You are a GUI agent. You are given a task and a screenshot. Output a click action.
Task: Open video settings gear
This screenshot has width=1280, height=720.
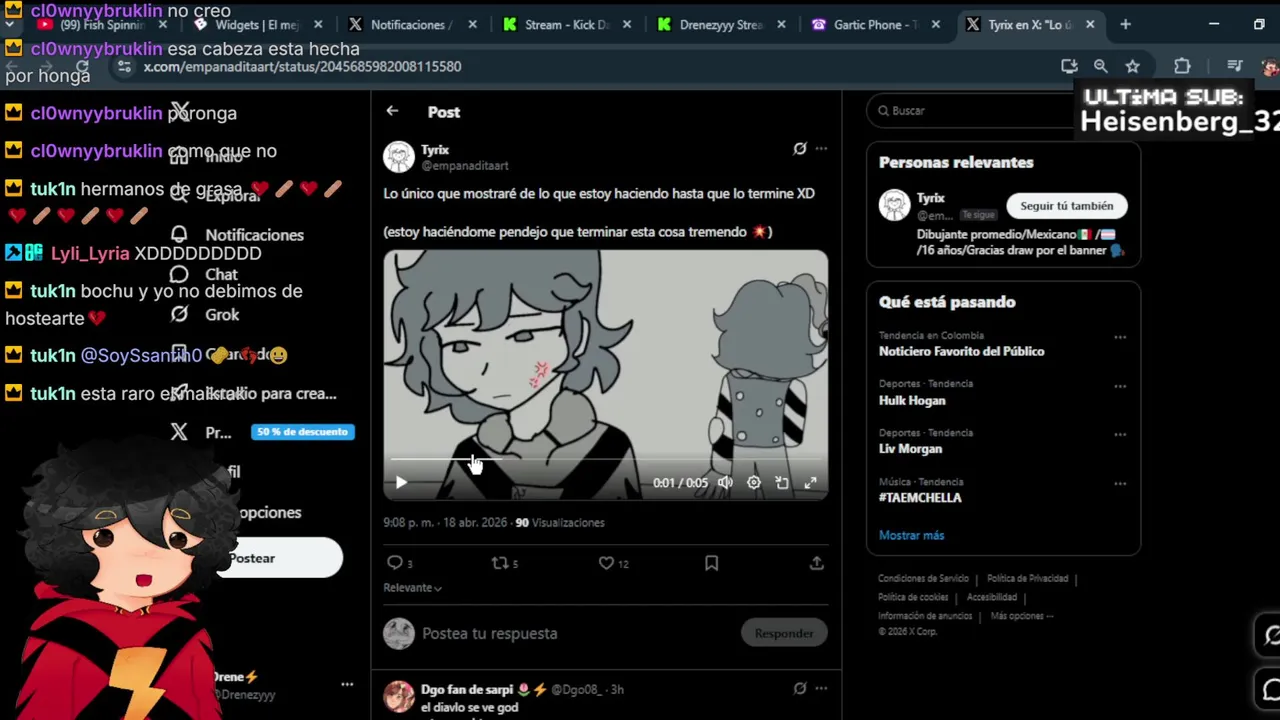[x=754, y=483]
